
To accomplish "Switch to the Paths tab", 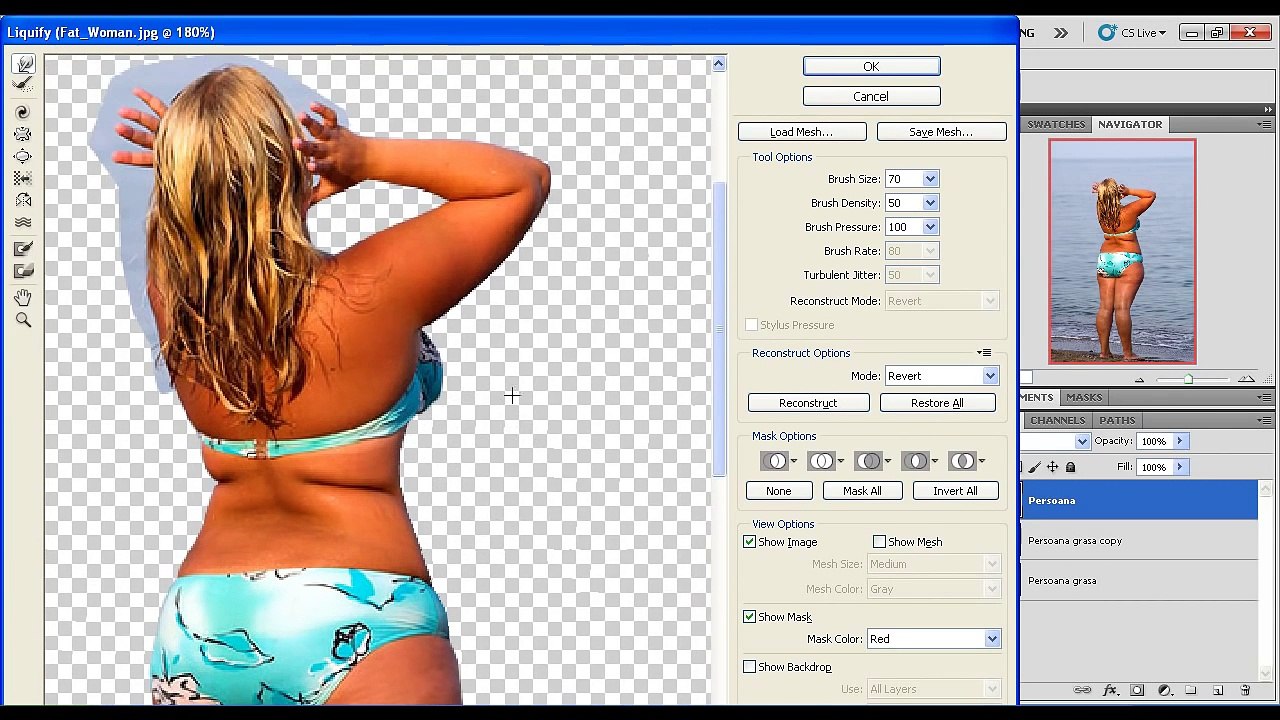I will (x=1117, y=420).
